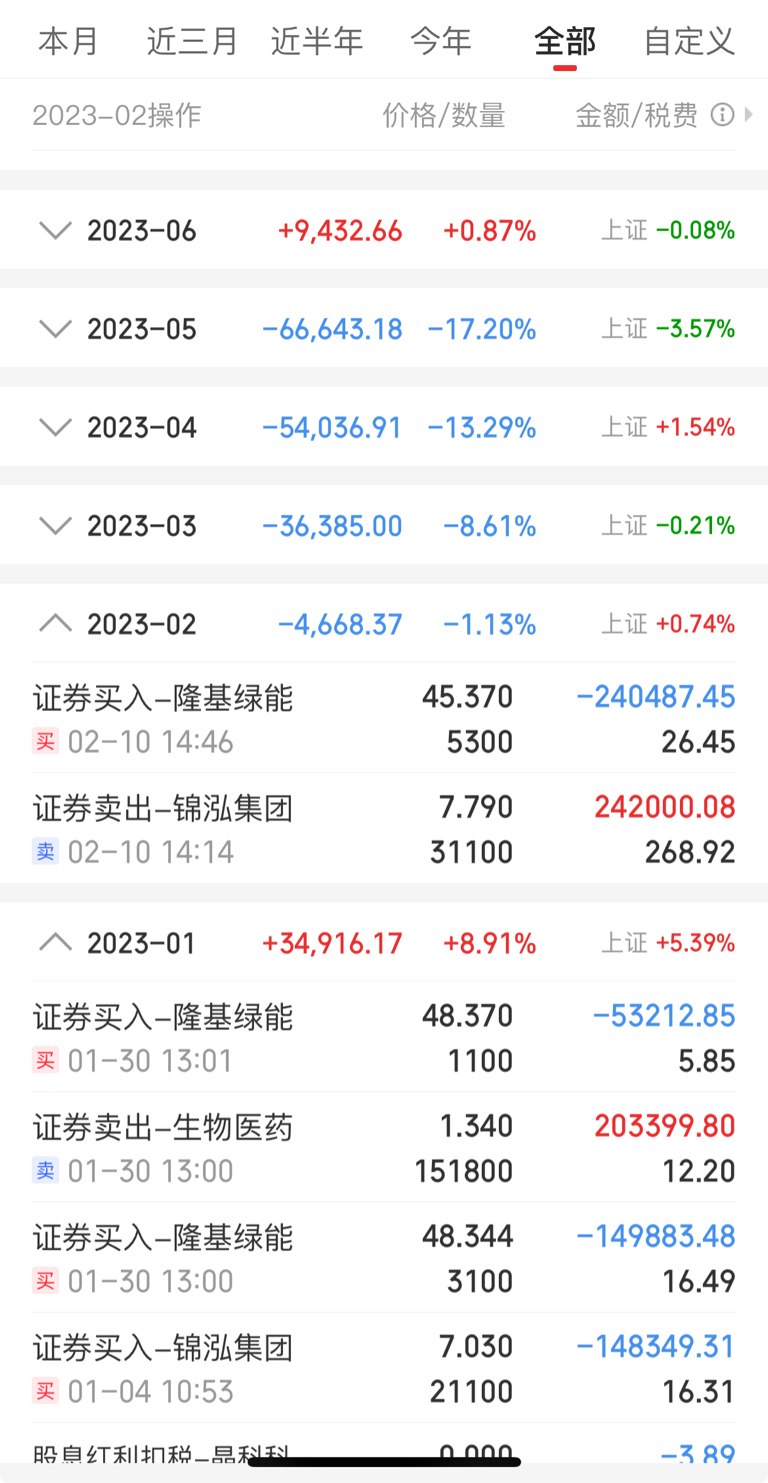Tap the 卖 badge on the 02-10 14:14 record
The width and height of the screenshot is (768, 1483).
coord(45,852)
